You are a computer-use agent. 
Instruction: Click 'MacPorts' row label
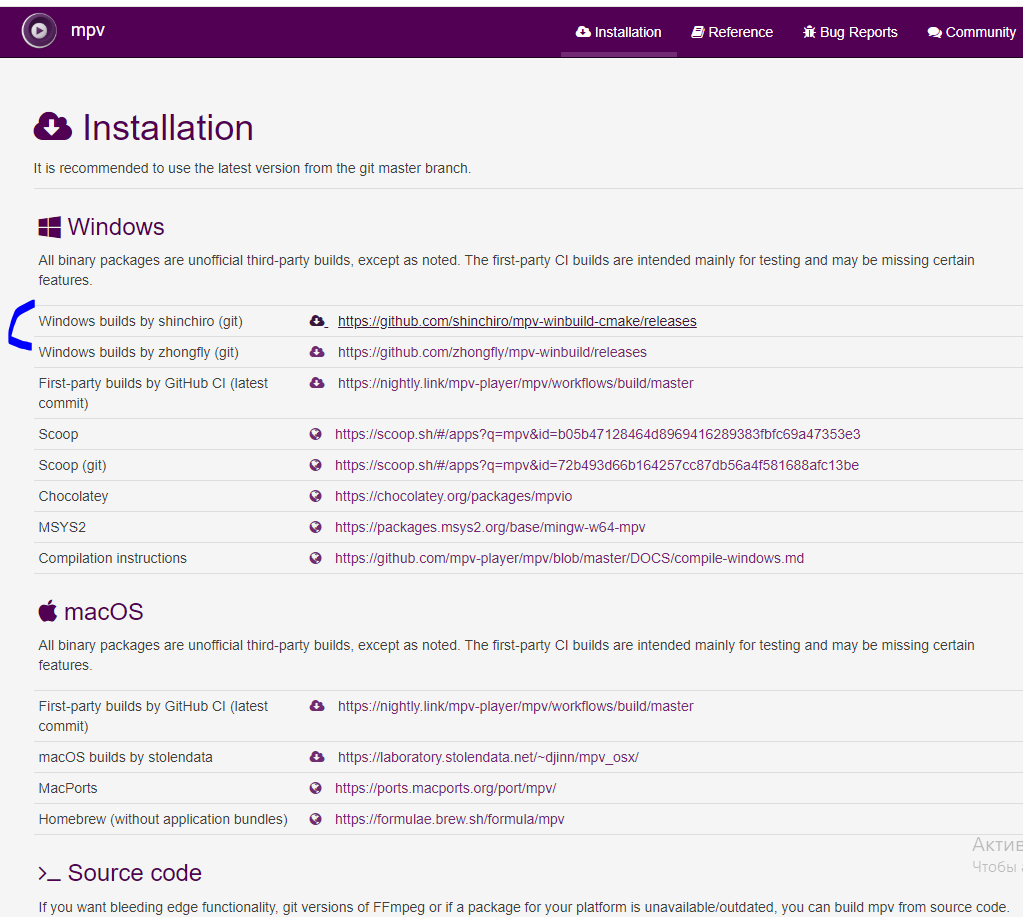pos(68,788)
